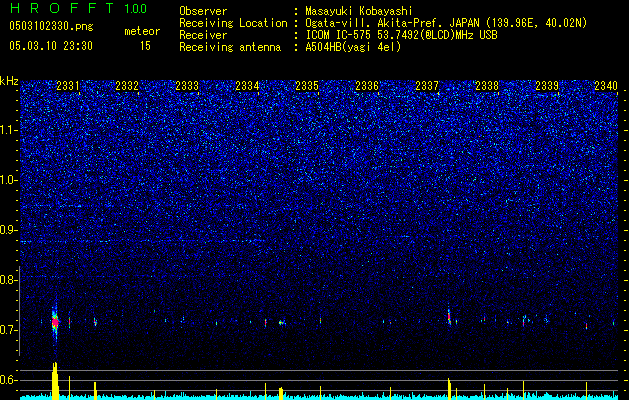
Task: Select the 2337 time marker
Action: (427, 85)
